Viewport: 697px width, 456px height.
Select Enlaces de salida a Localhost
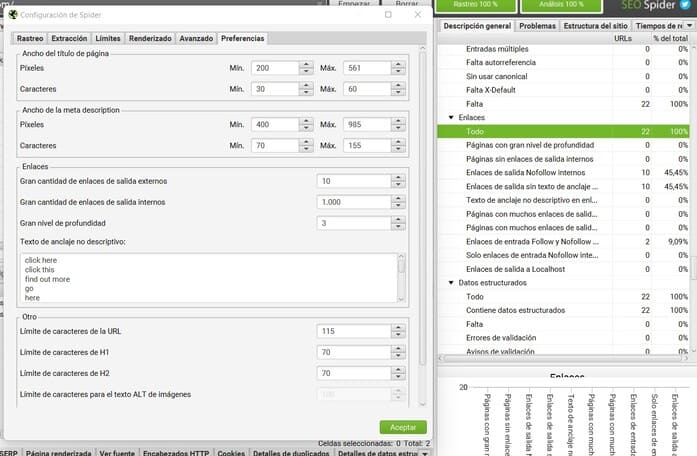click(563, 269)
